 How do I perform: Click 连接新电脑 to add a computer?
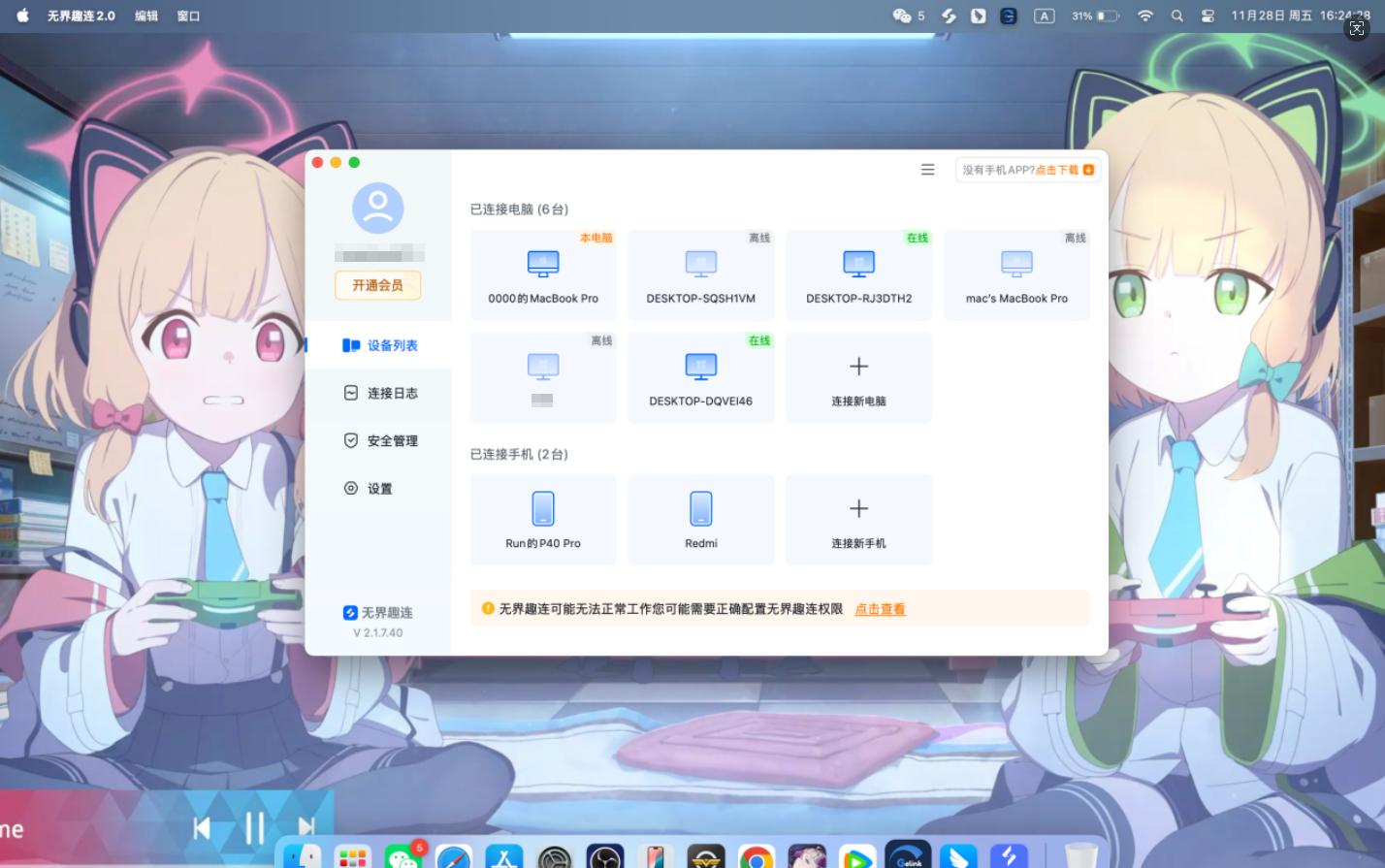click(857, 378)
